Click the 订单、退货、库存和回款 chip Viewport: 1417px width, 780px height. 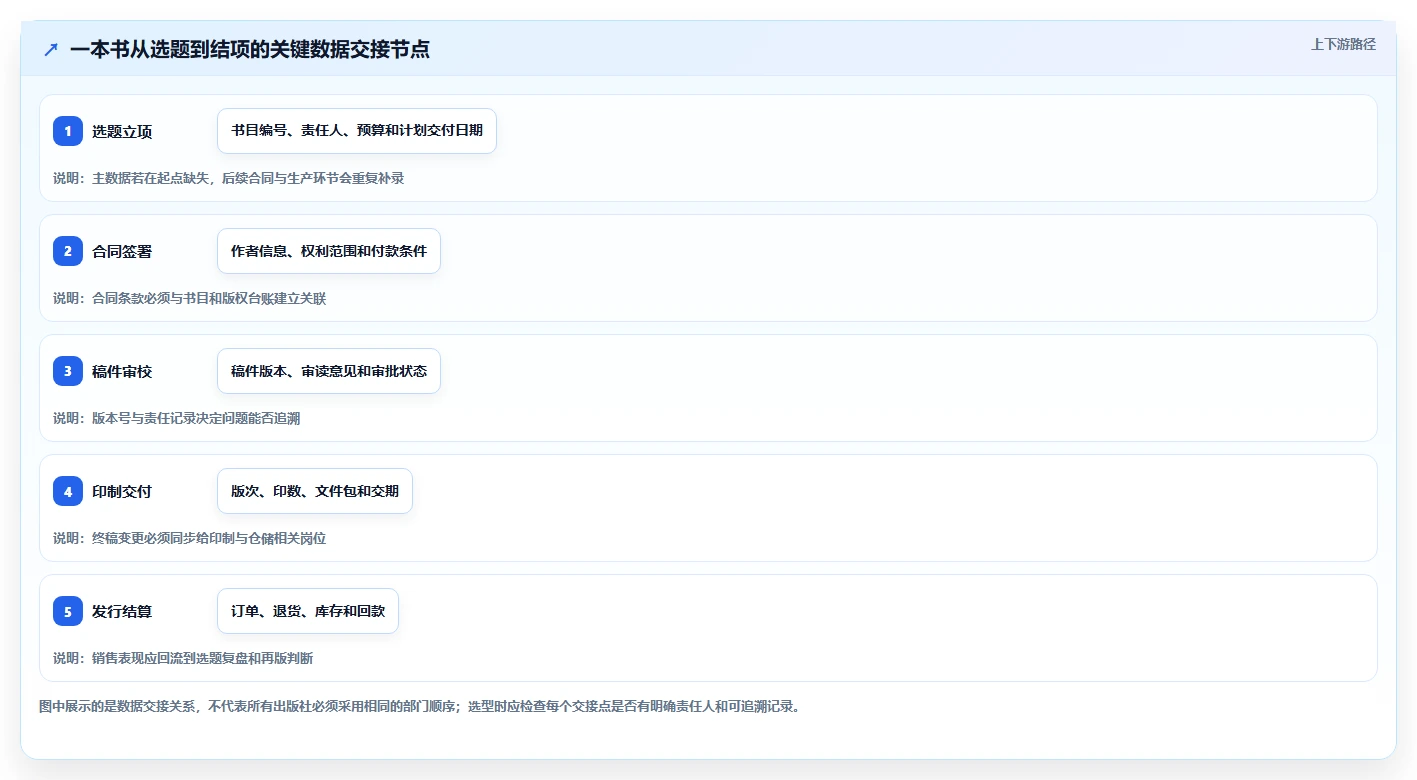308,611
